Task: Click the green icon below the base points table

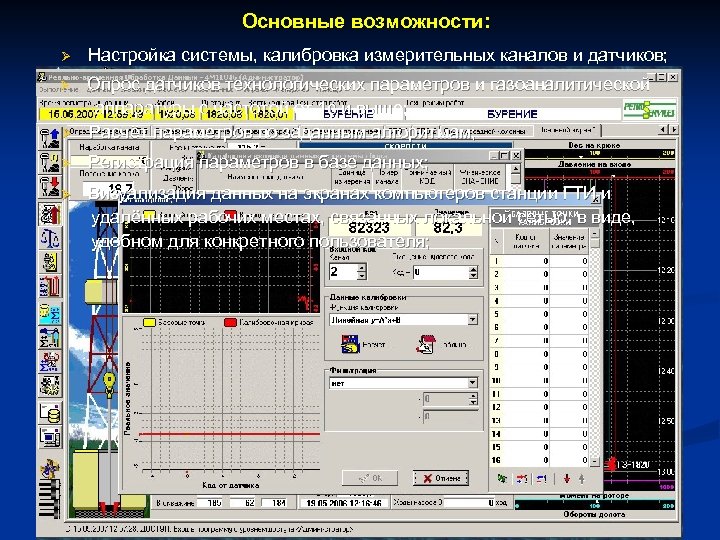Action: [502, 478]
